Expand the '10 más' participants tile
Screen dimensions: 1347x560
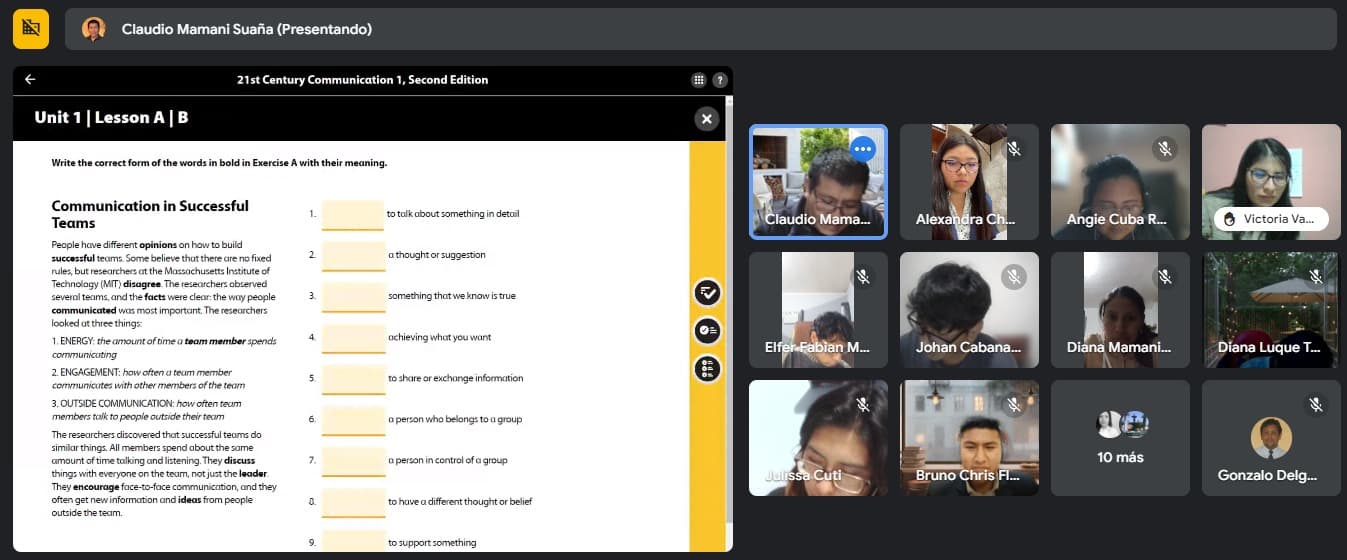coord(1120,438)
